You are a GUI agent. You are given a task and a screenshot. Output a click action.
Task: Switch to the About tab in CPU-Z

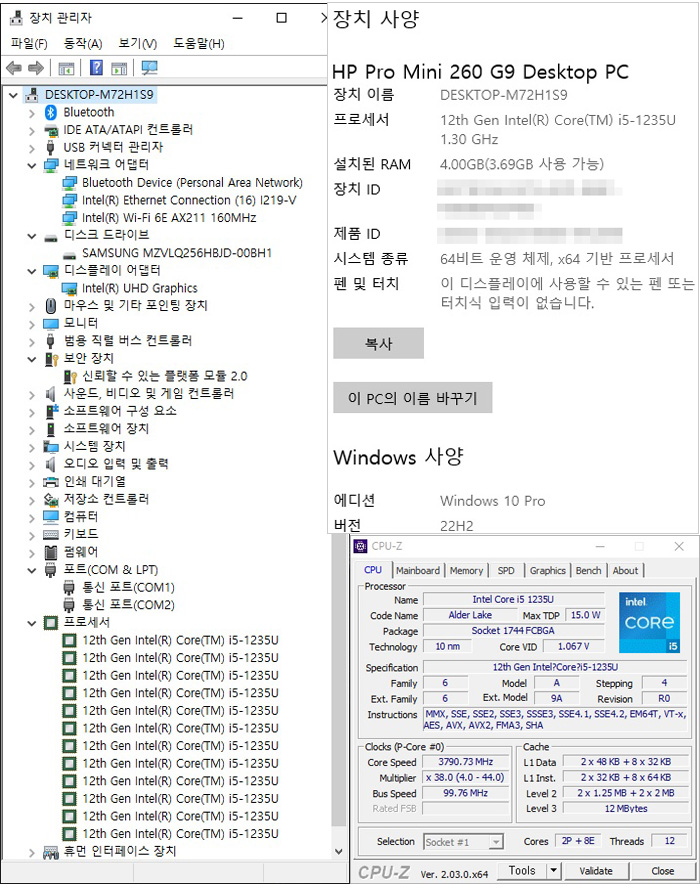[x=625, y=571]
